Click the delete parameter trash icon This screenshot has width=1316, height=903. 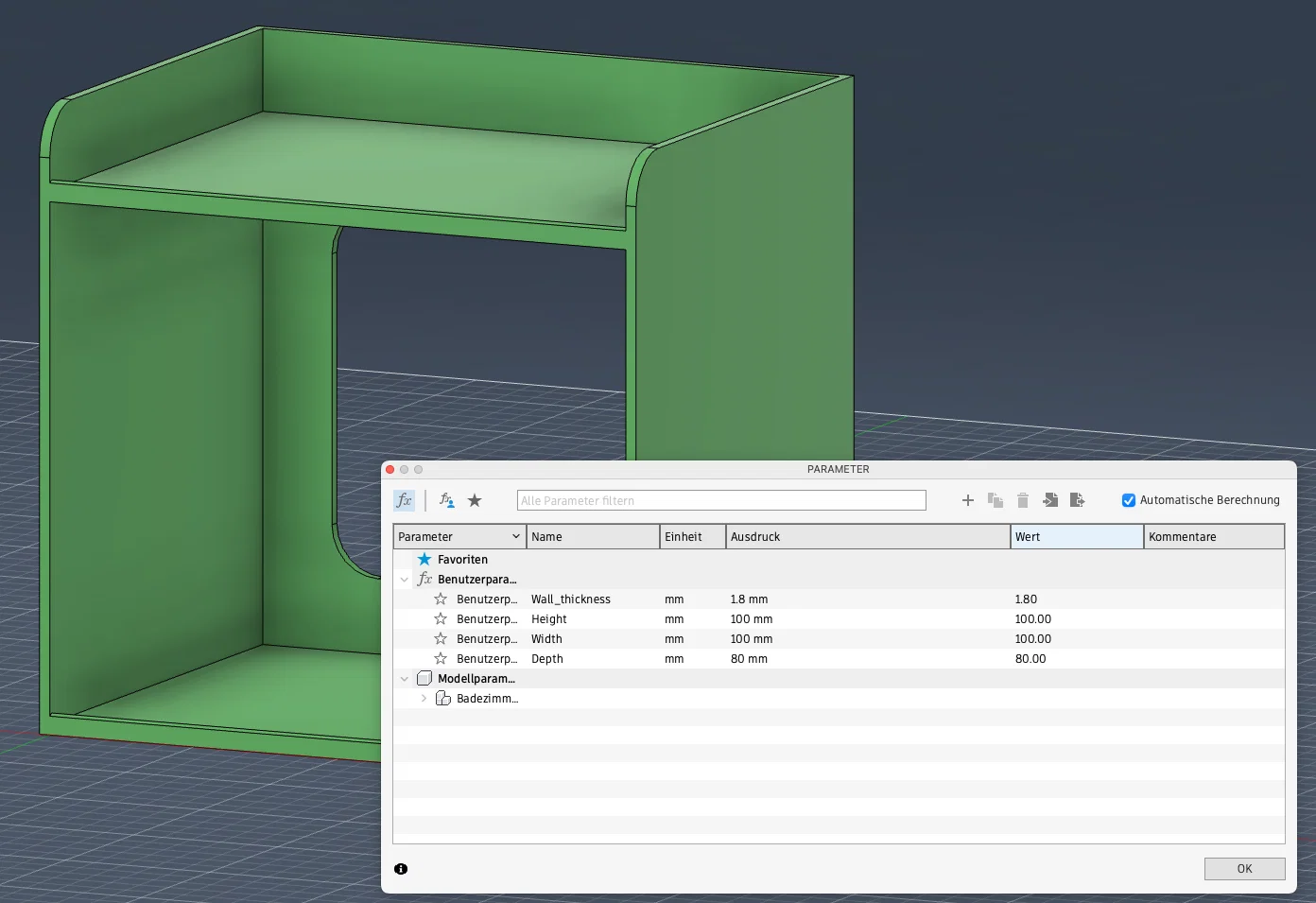pos(1022,500)
